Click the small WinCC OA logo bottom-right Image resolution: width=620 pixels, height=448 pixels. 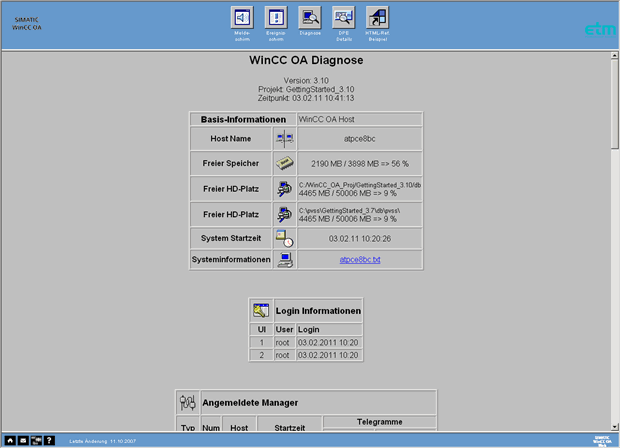click(603, 440)
